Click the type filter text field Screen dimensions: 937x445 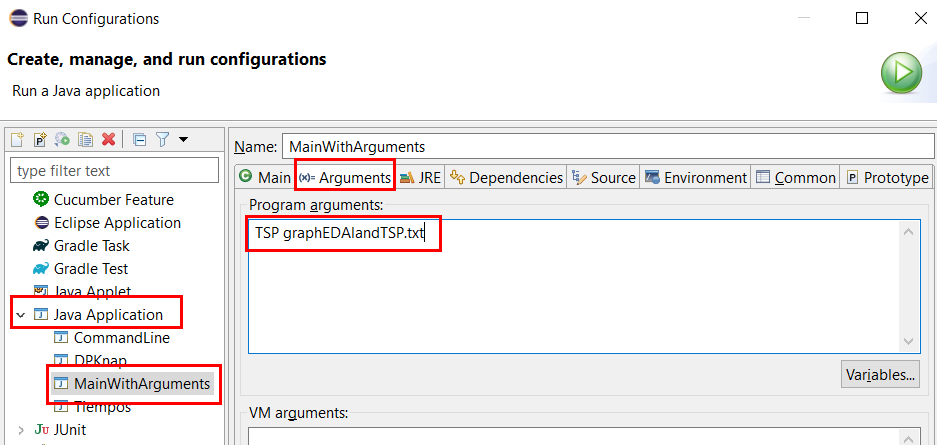[x=115, y=171]
